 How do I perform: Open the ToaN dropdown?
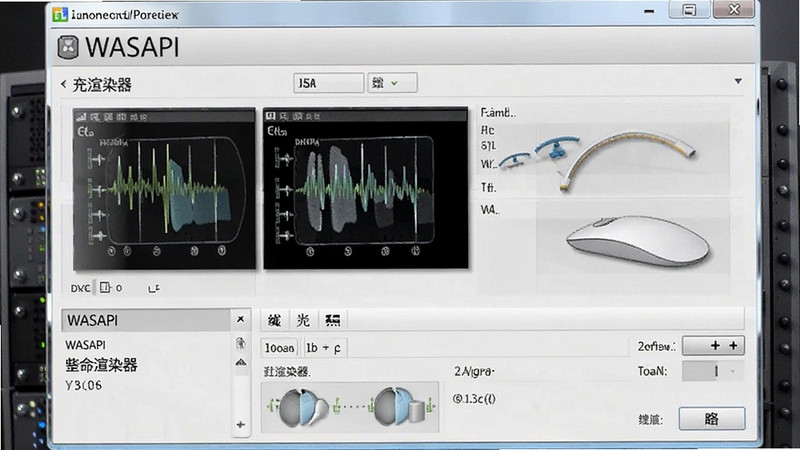(x=713, y=371)
